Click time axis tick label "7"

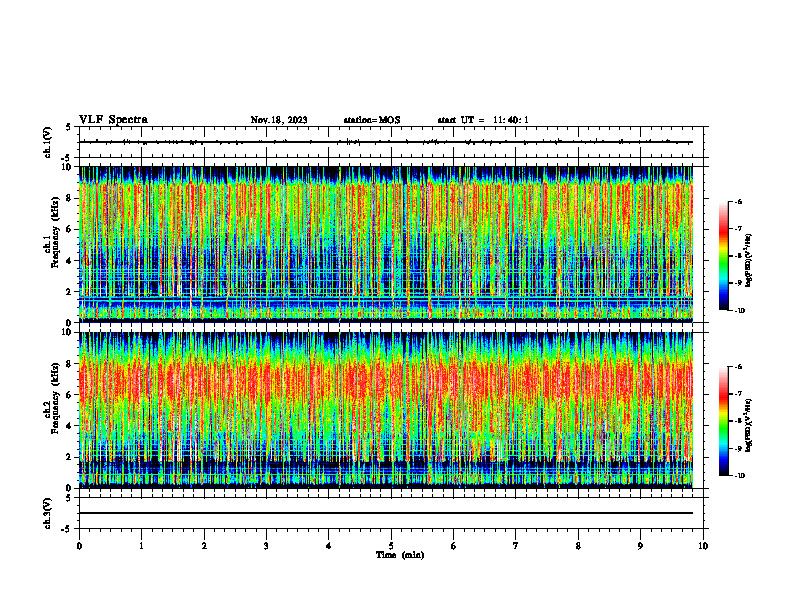click(516, 546)
